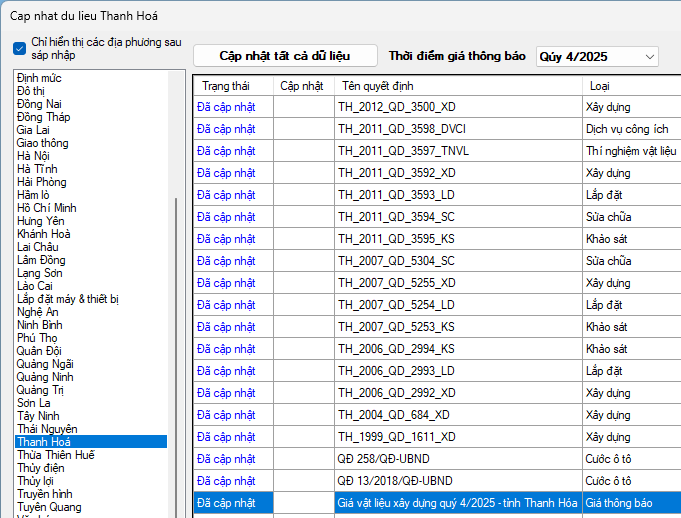Select 'Giao thông' list entry
The image size is (681, 518).
tap(44, 143)
